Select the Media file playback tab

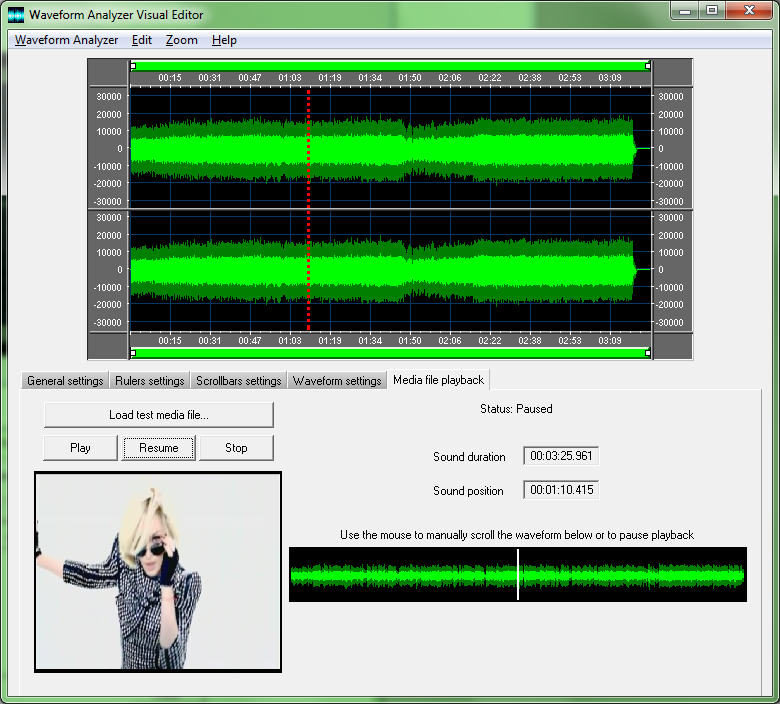tap(438, 380)
